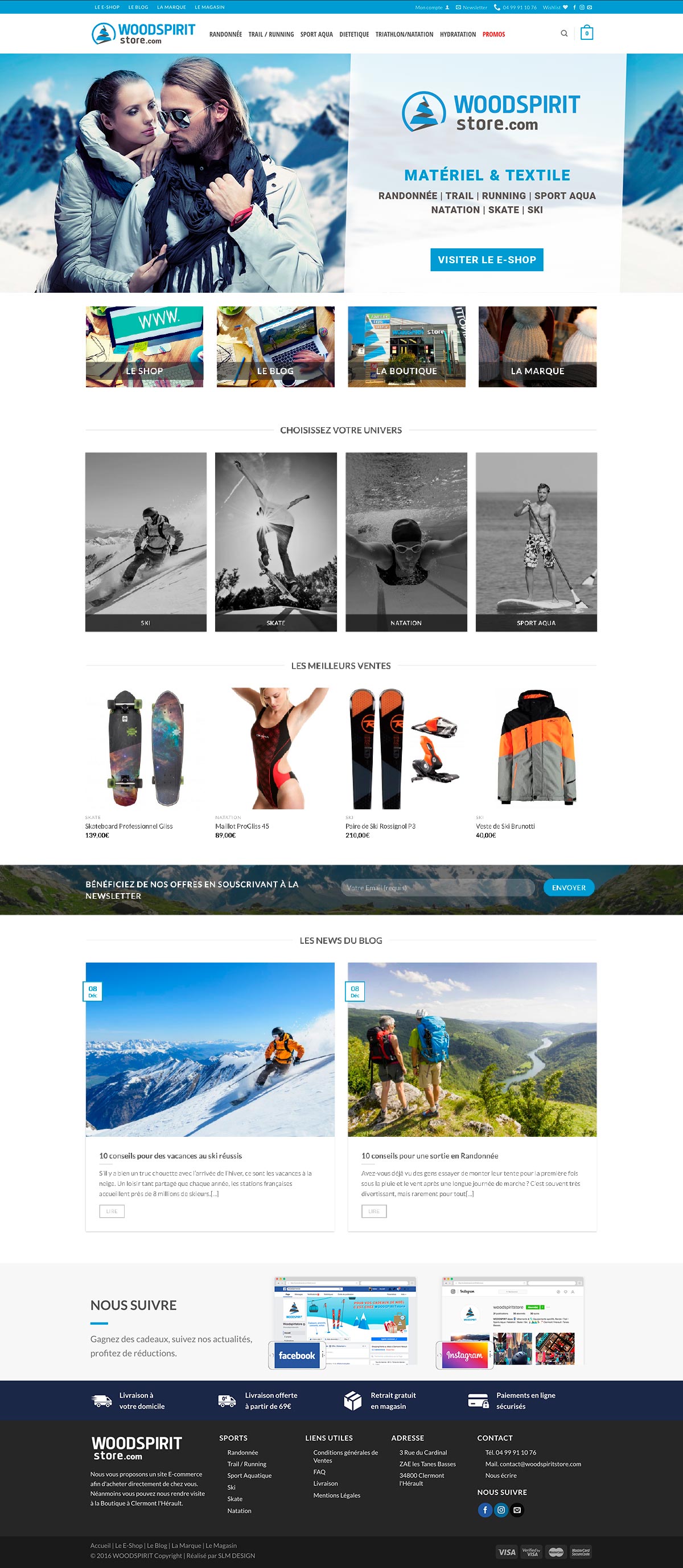Click LIRE under the ski vacances article
Screen dimensions: 683x1568
point(112,1211)
